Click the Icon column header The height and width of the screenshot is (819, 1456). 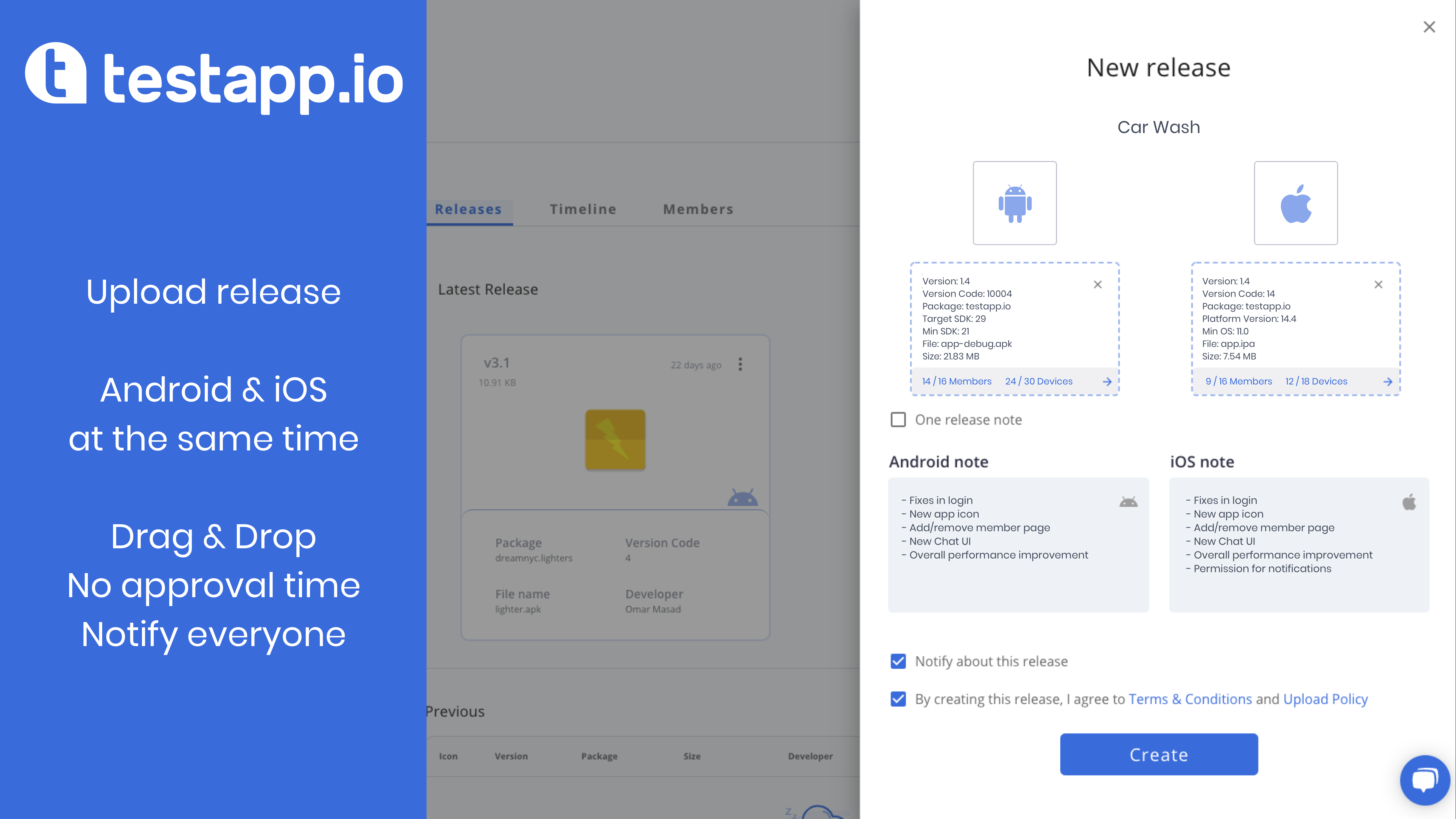click(448, 756)
